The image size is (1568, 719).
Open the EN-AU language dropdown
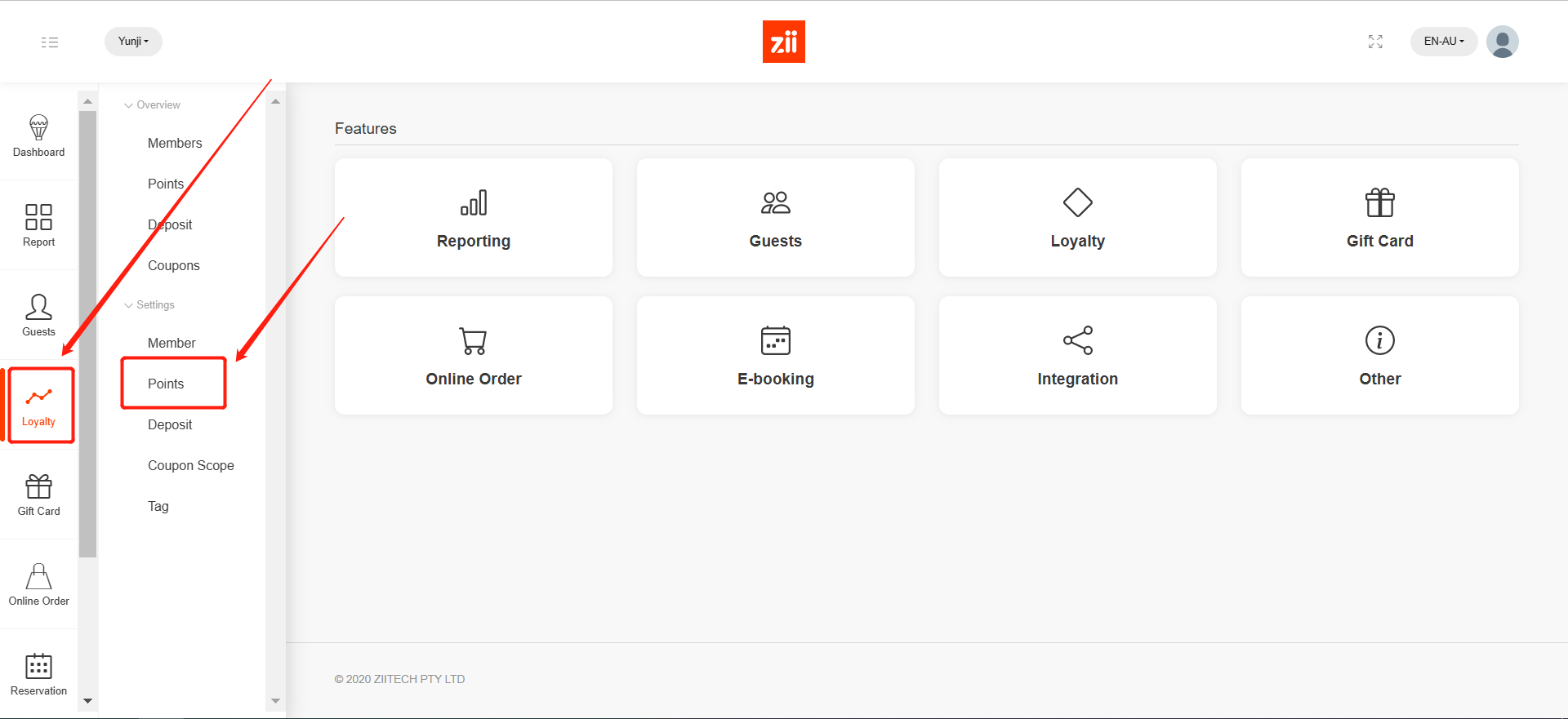tap(1443, 42)
